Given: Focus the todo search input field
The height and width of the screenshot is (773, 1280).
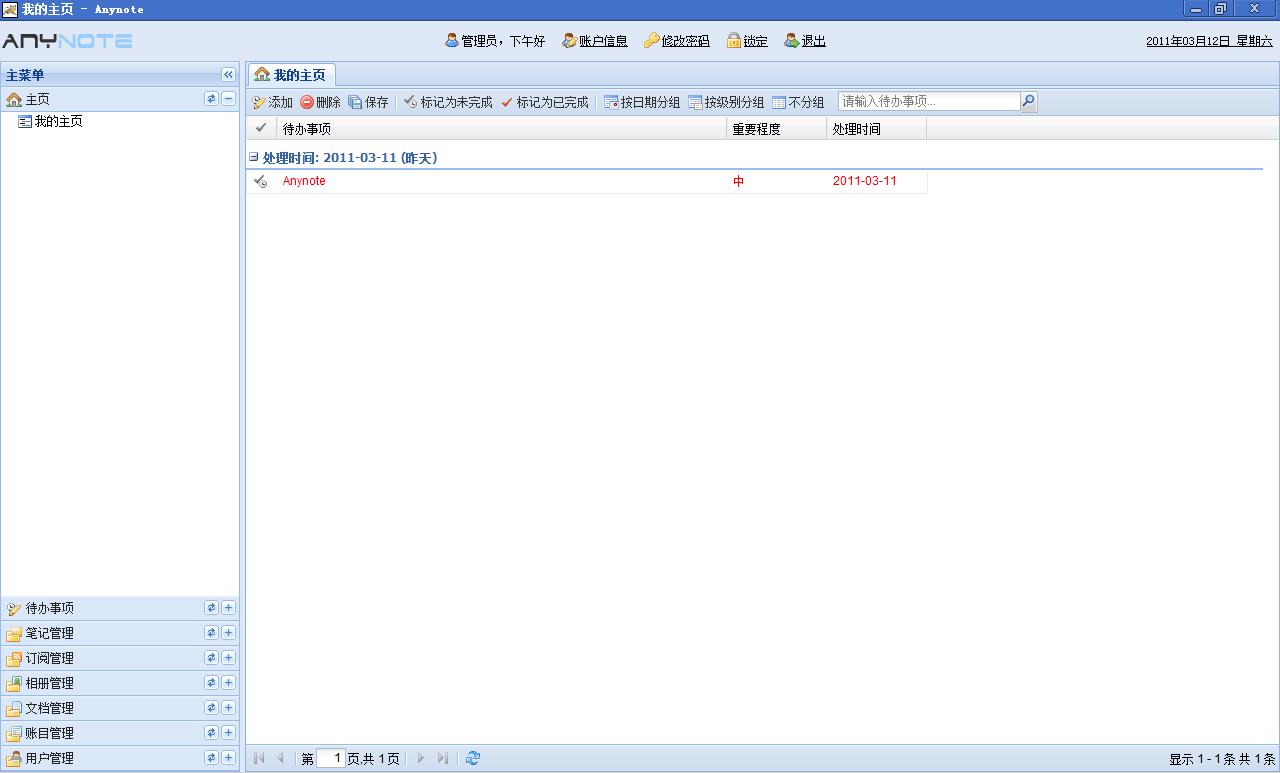Looking at the screenshot, I should [x=929, y=101].
